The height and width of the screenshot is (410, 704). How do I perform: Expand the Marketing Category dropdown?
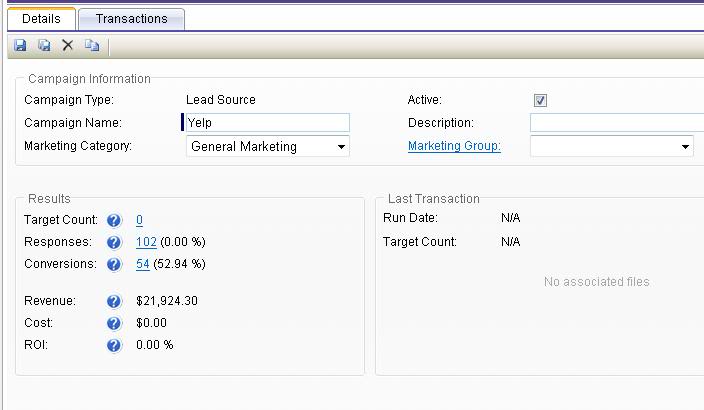pos(341,147)
